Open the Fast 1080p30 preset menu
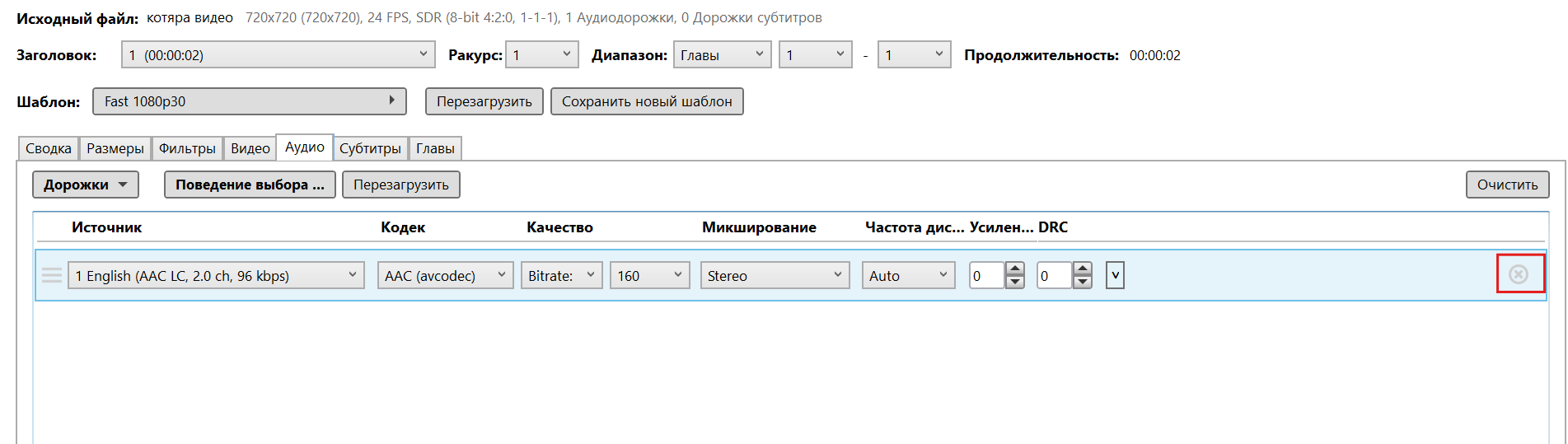This screenshot has height=444, width=1568. [x=249, y=101]
